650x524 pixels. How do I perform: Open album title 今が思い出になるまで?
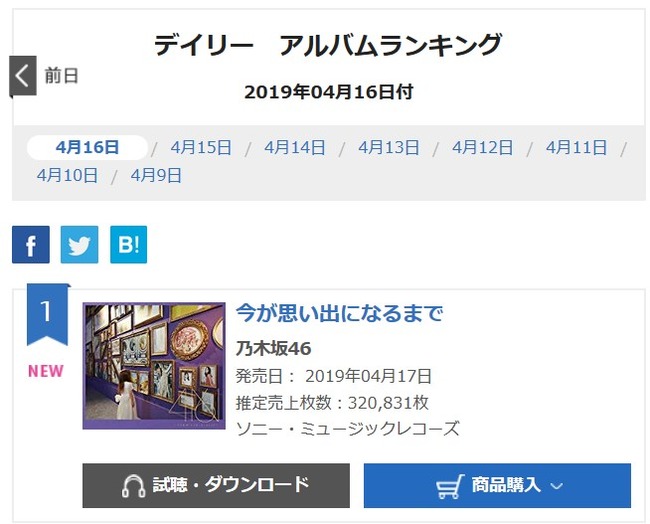340,313
